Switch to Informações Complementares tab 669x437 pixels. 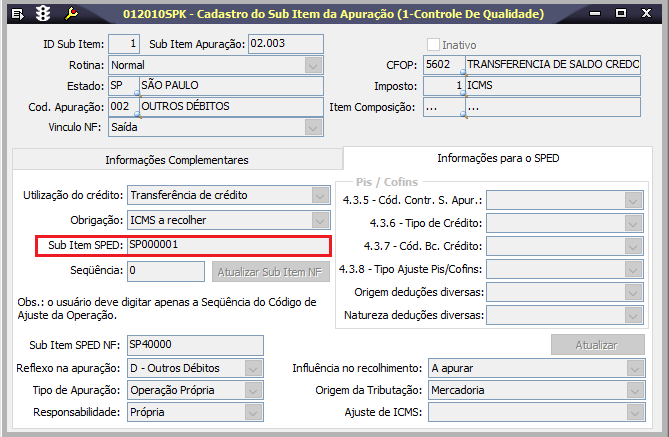[x=177, y=160]
